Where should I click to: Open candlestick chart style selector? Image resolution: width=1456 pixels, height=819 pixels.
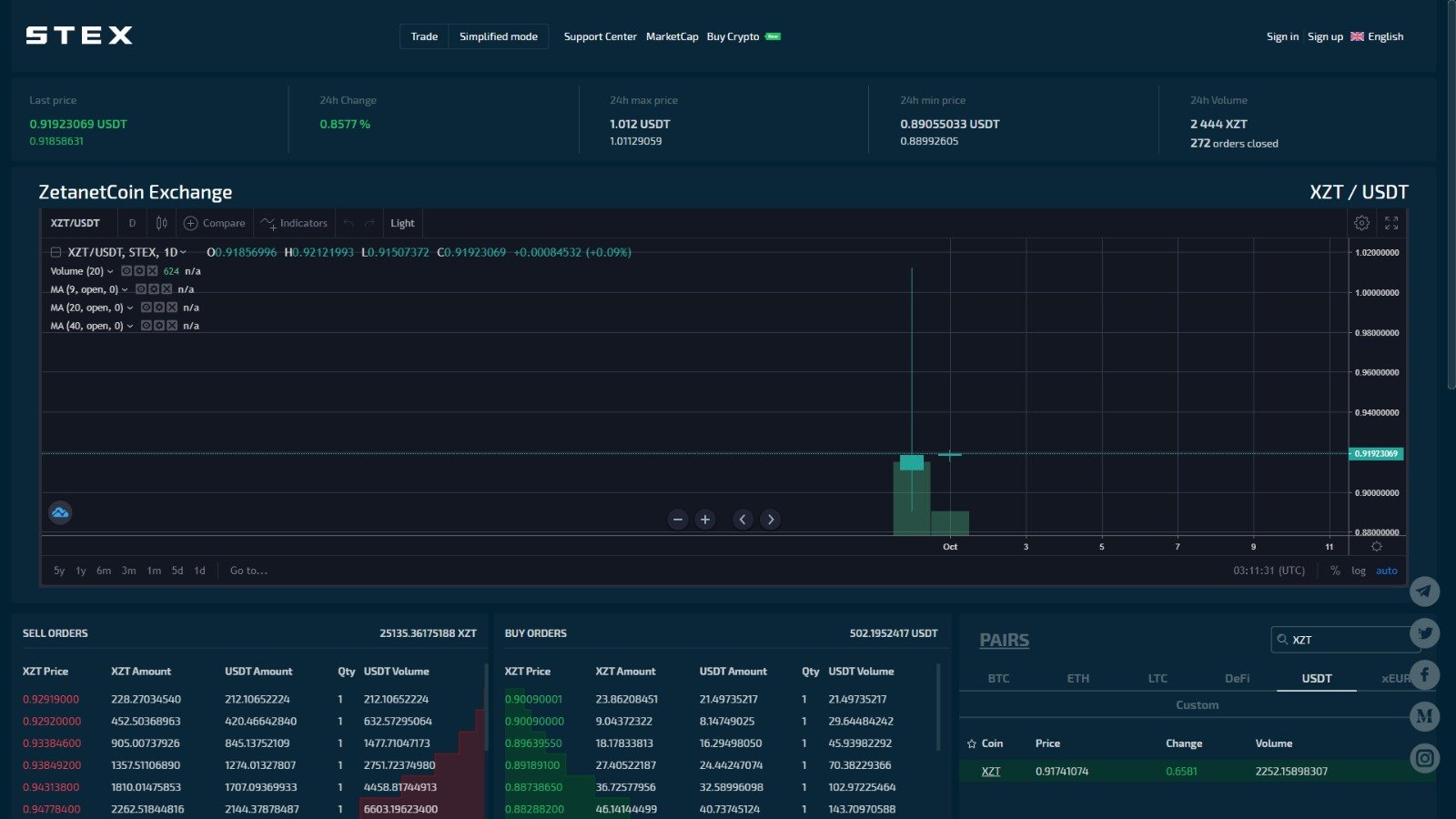click(161, 223)
